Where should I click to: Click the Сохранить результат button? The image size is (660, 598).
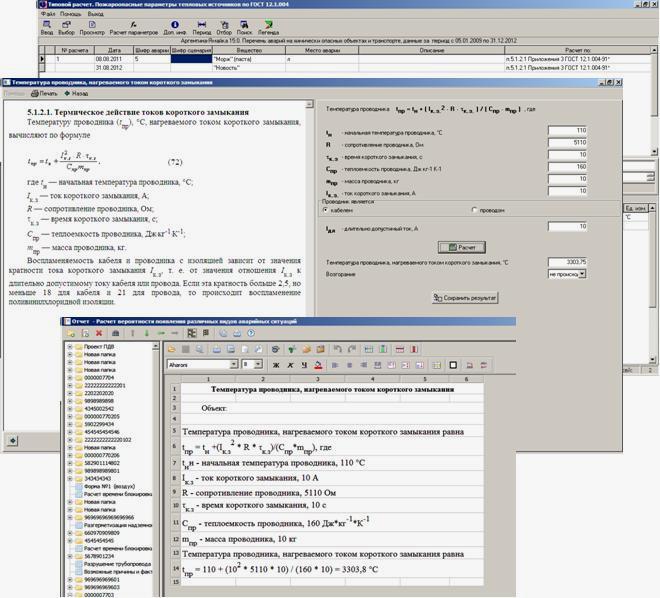pyautogui.click(x=464, y=297)
